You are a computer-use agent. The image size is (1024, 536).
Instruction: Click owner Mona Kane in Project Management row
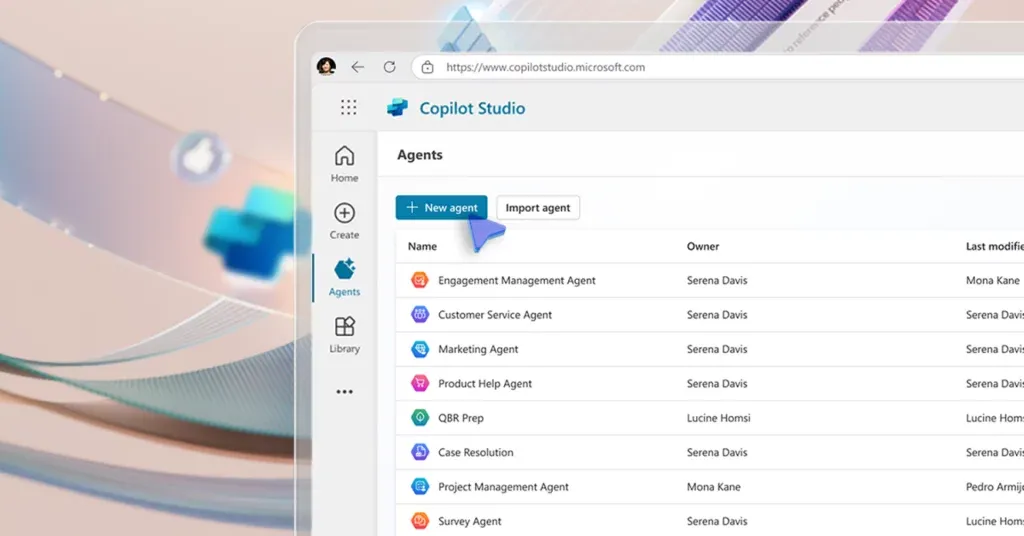point(713,486)
